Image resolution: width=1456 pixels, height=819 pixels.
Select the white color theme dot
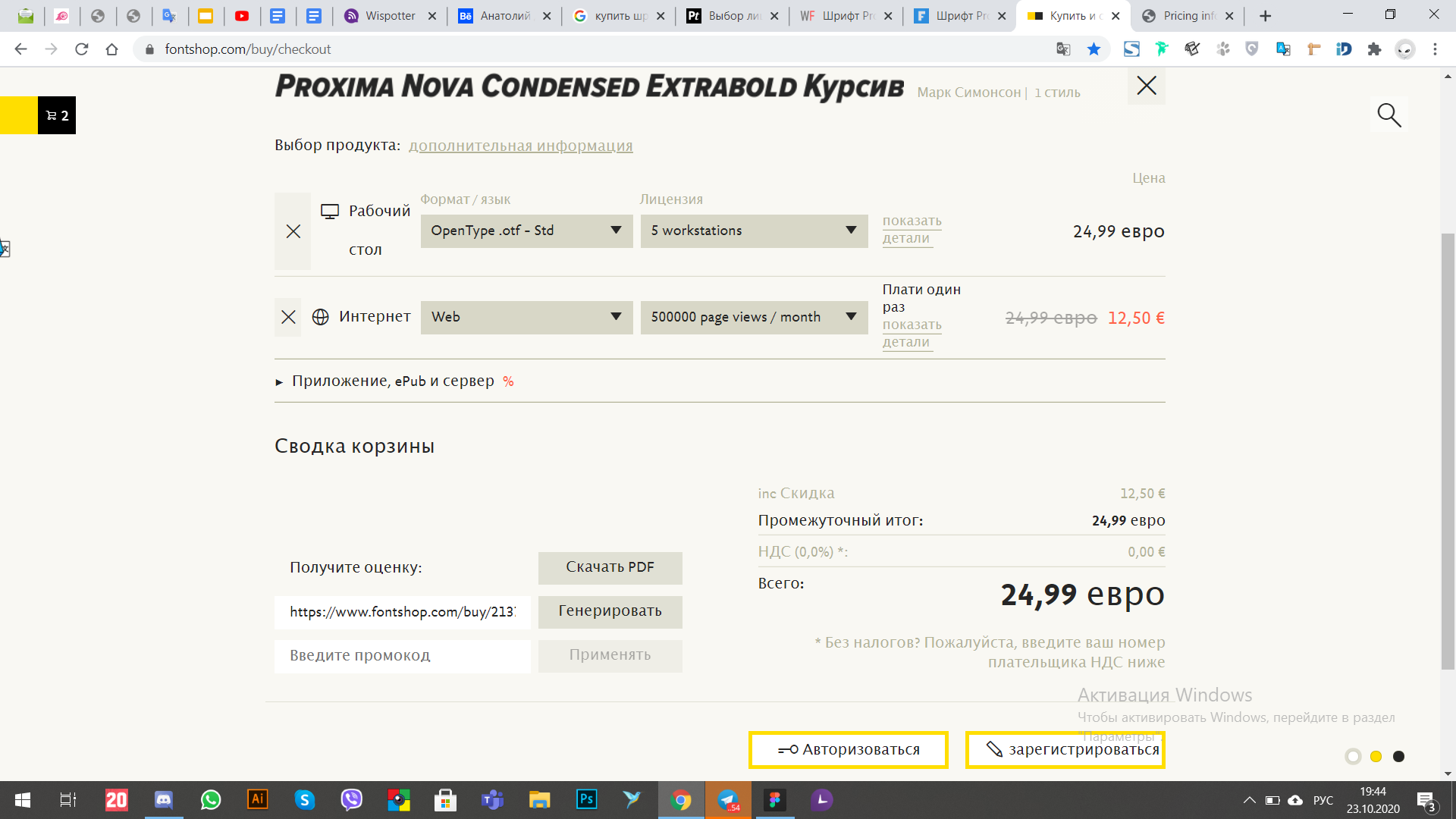pos(1353,756)
